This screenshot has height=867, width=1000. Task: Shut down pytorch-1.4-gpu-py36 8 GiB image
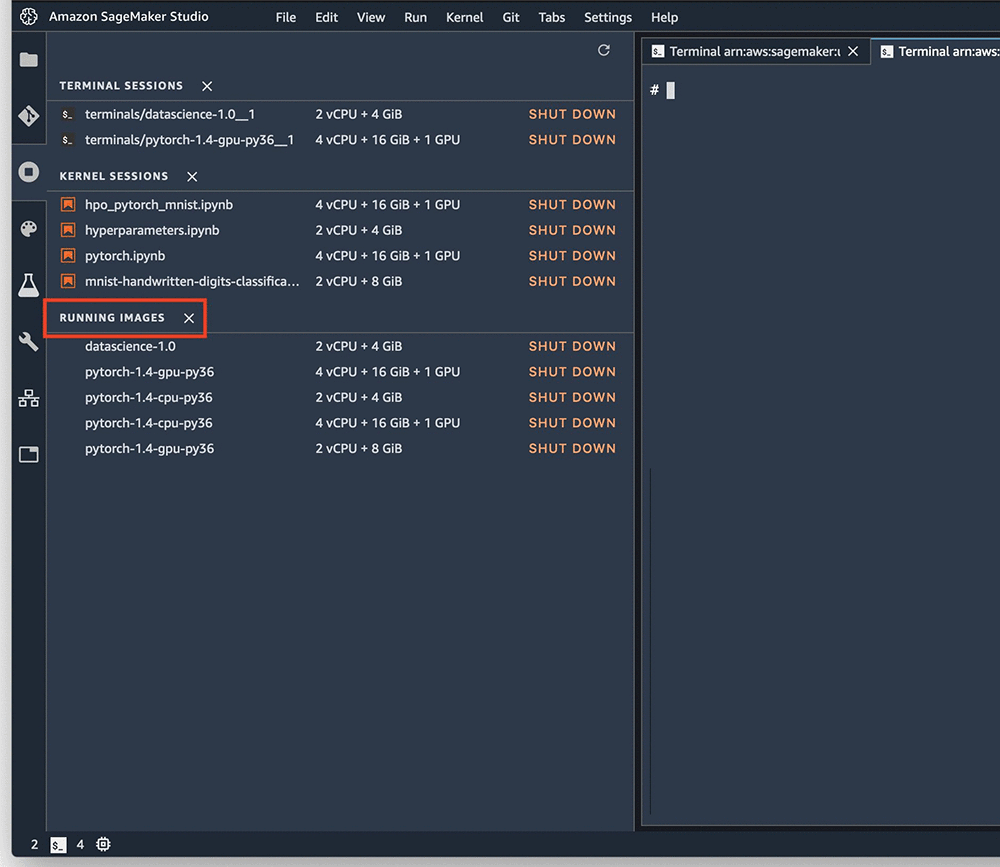click(572, 448)
